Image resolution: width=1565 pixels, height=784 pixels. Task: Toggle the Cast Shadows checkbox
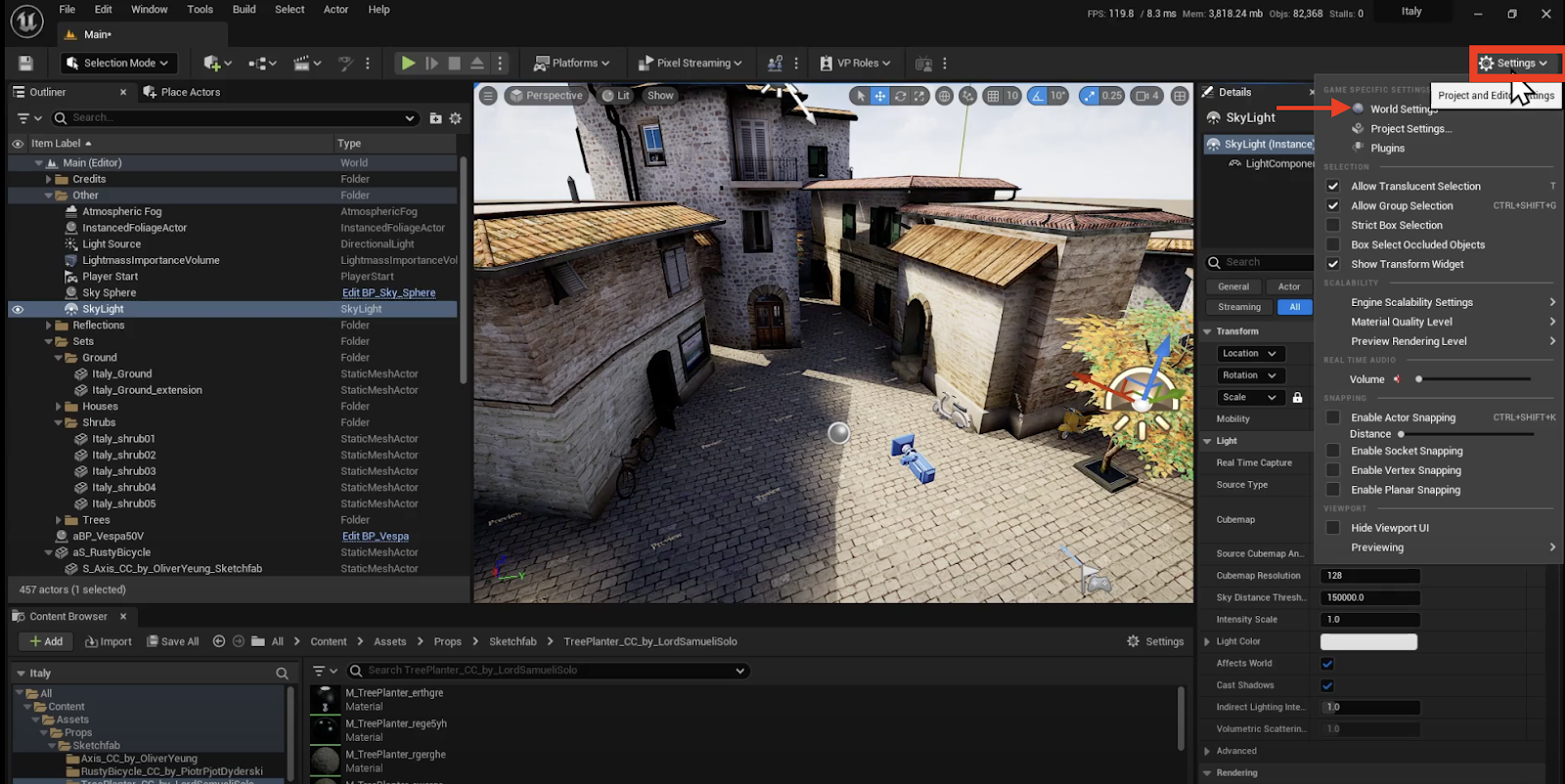[x=1327, y=685]
